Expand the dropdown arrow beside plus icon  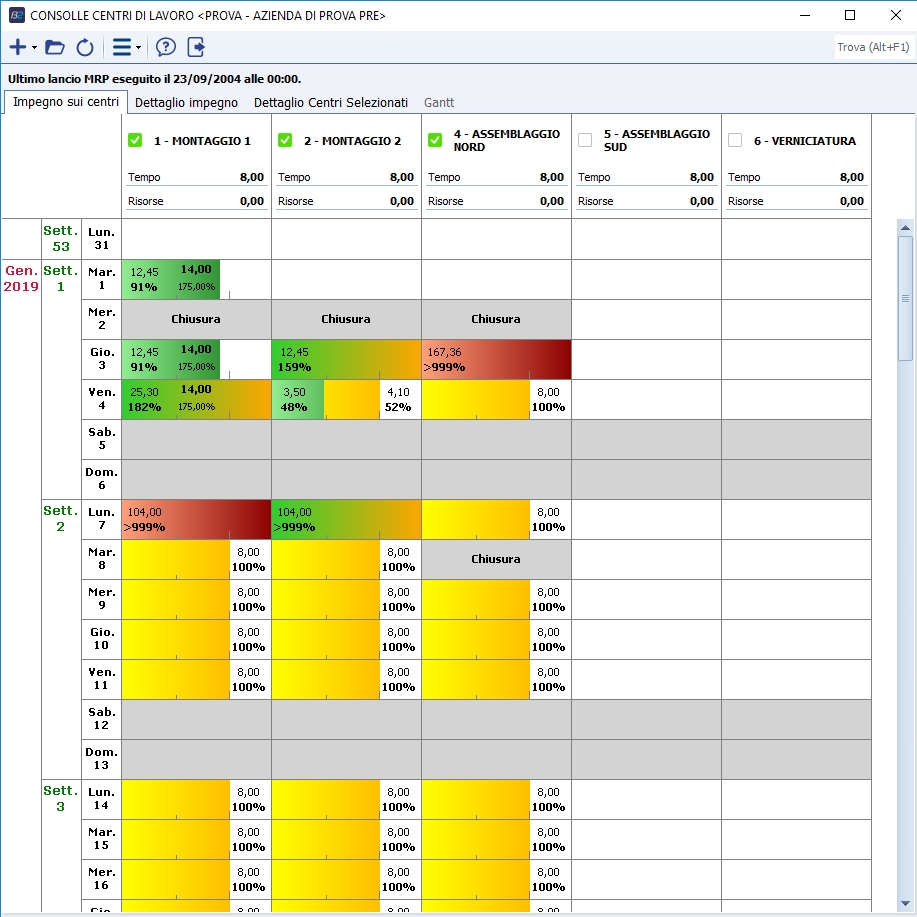[x=34, y=48]
